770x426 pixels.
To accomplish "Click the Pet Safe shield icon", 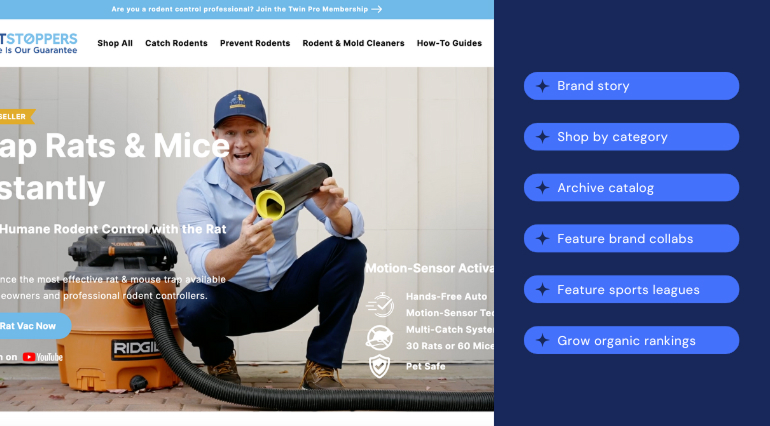I will [x=379, y=367].
